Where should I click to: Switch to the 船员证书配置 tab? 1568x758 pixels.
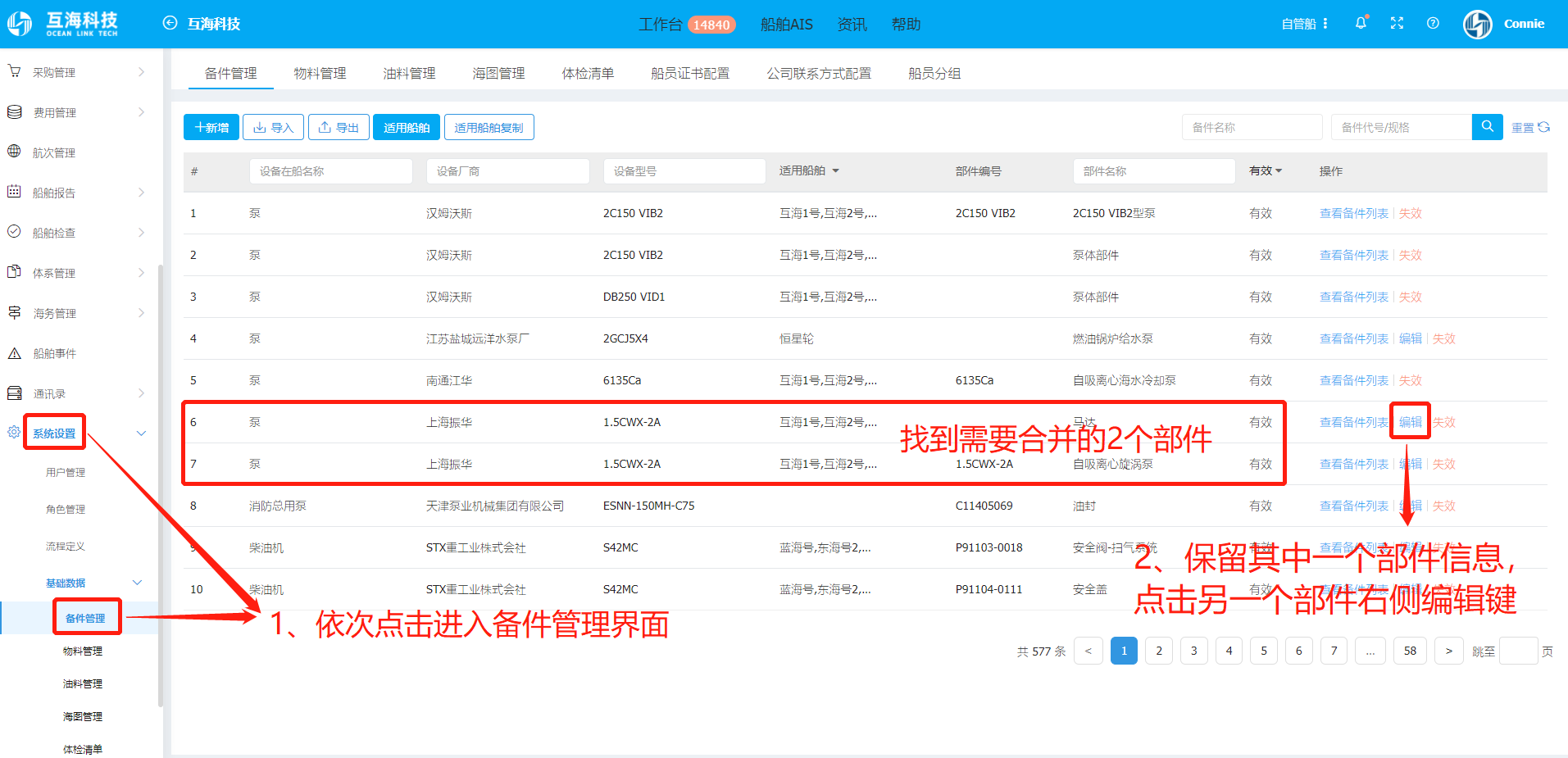(x=690, y=73)
